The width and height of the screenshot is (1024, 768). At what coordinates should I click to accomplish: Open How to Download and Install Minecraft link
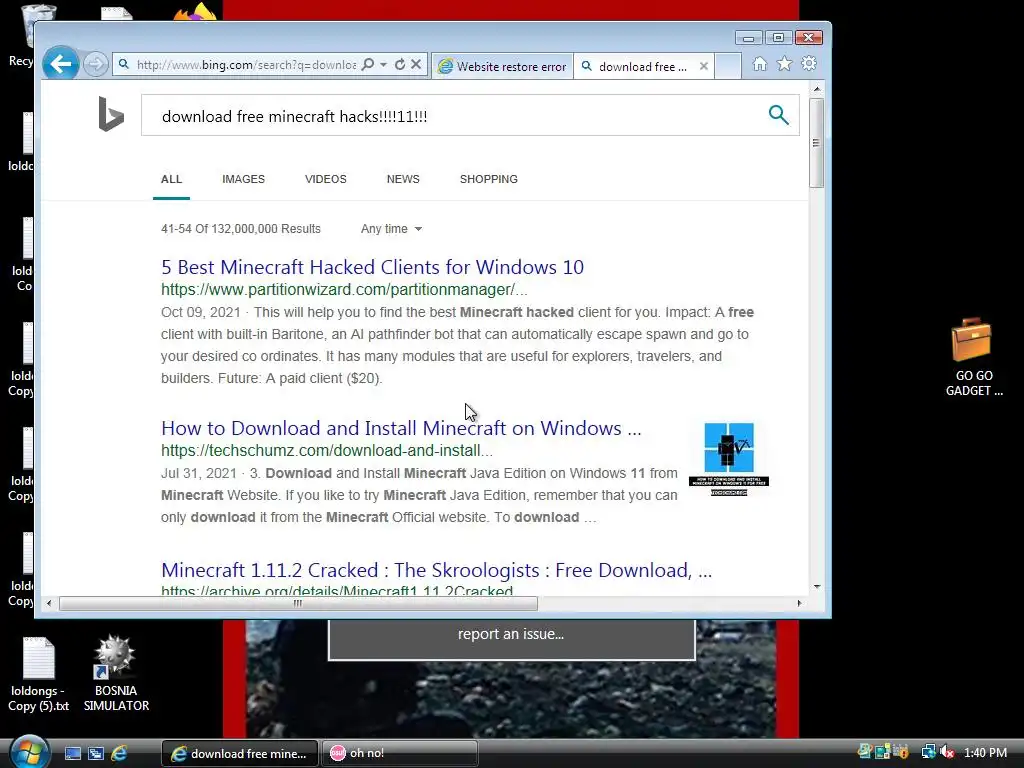[x=401, y=428]
